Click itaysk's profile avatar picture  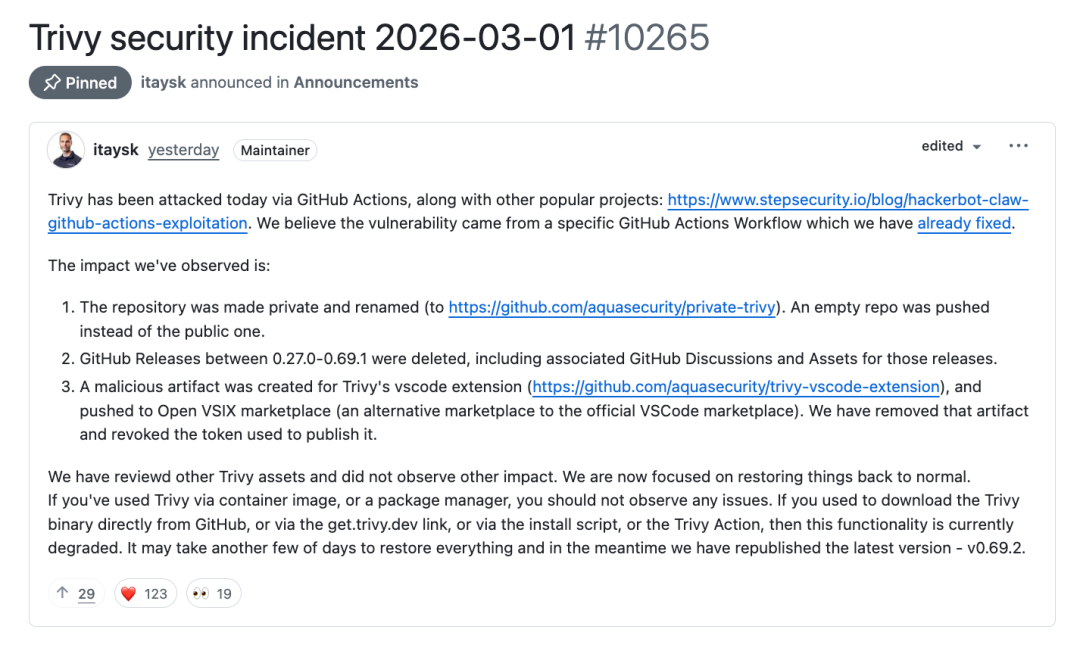click(66, 150)
